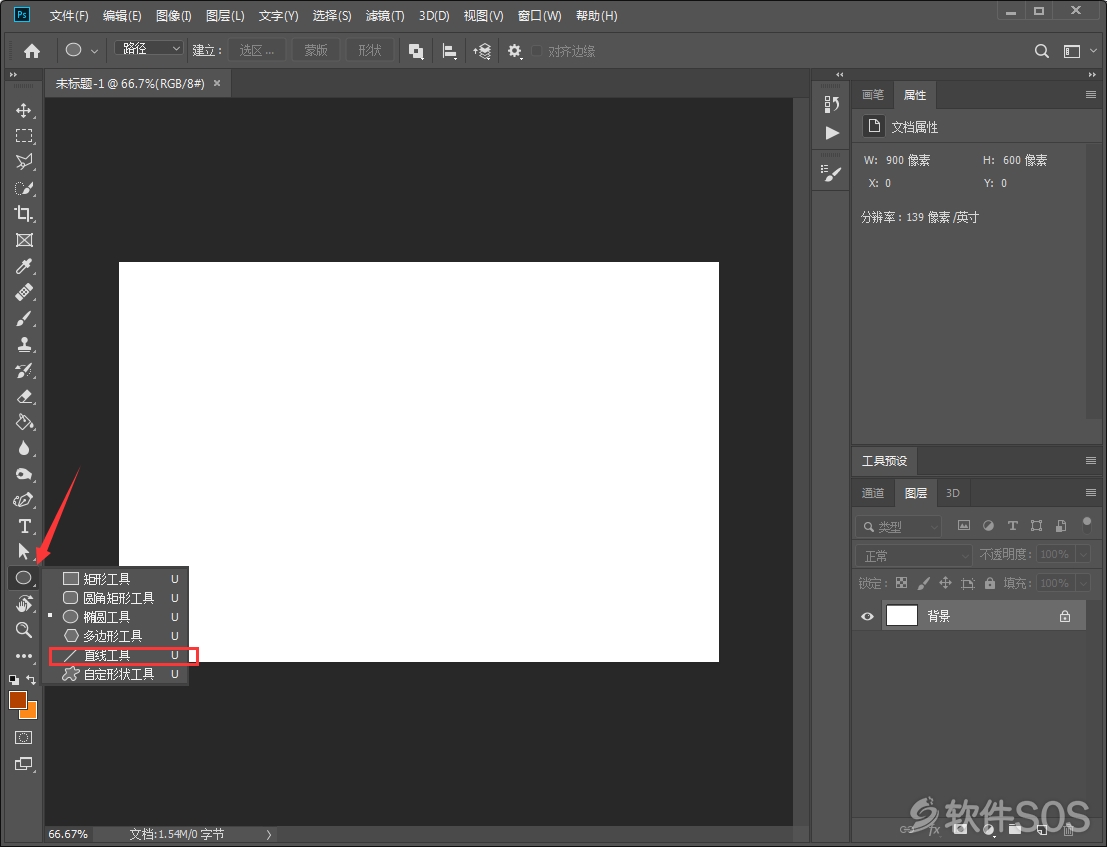Click the Home icon in options bar
Image resolution: width=1107 pixels, height=847 pixels.
[32, 51]
